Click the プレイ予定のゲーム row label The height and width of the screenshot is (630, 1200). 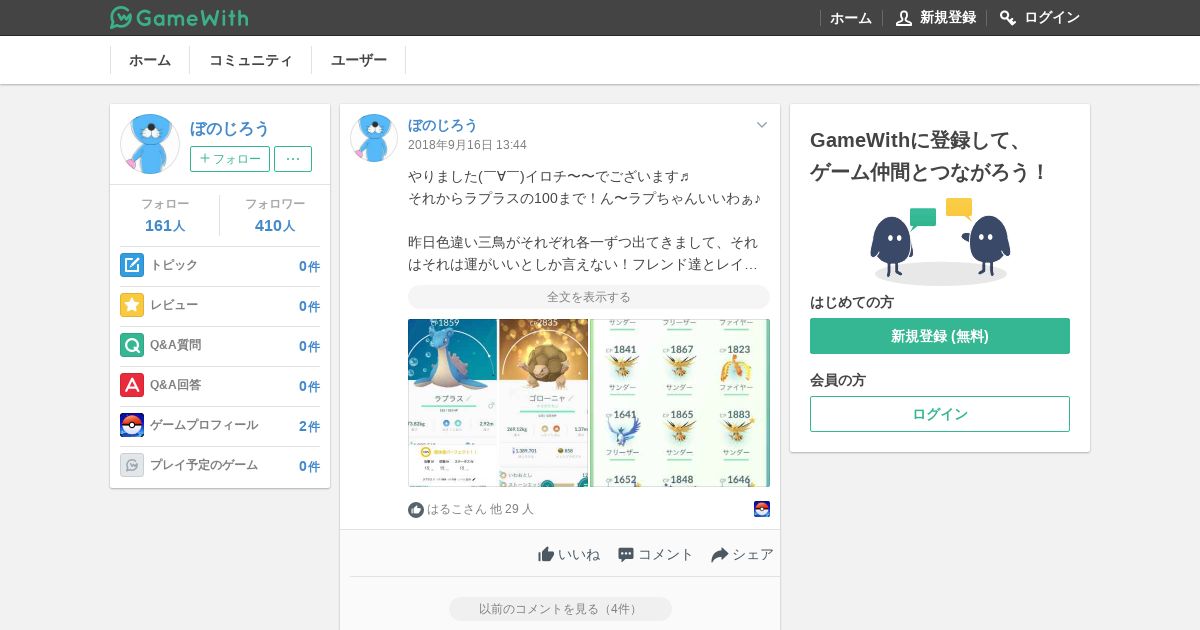[x=204, y=465]
